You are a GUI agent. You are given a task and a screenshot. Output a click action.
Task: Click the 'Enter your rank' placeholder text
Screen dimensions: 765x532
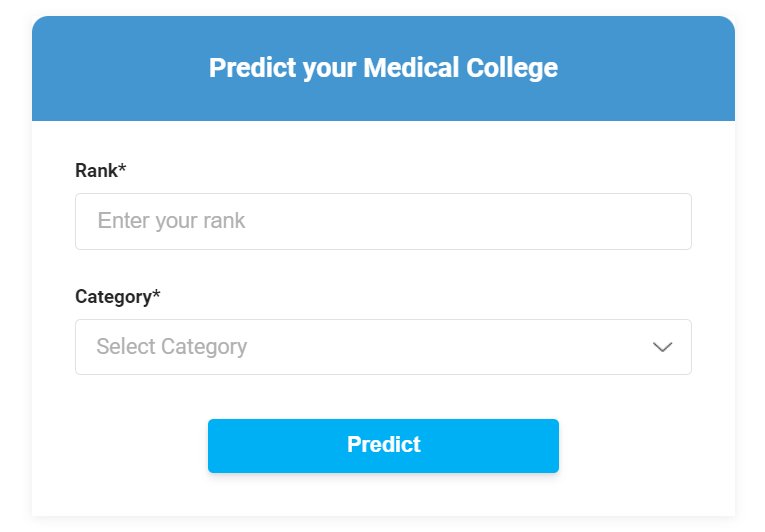[x=172, y=221]
